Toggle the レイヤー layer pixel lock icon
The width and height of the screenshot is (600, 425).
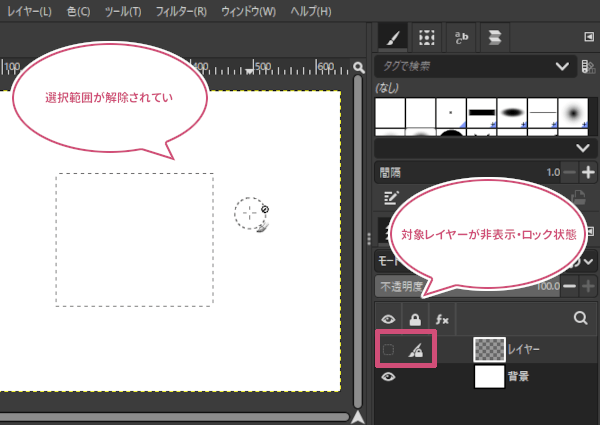point(415,350)
